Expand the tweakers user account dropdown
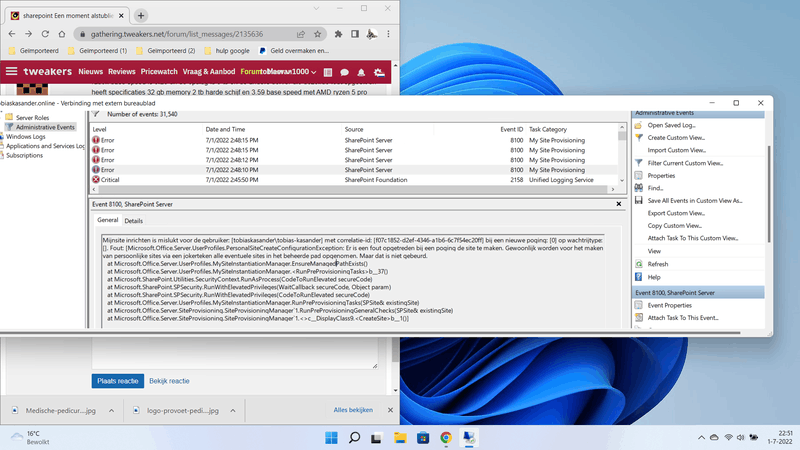 click(313, 72)
